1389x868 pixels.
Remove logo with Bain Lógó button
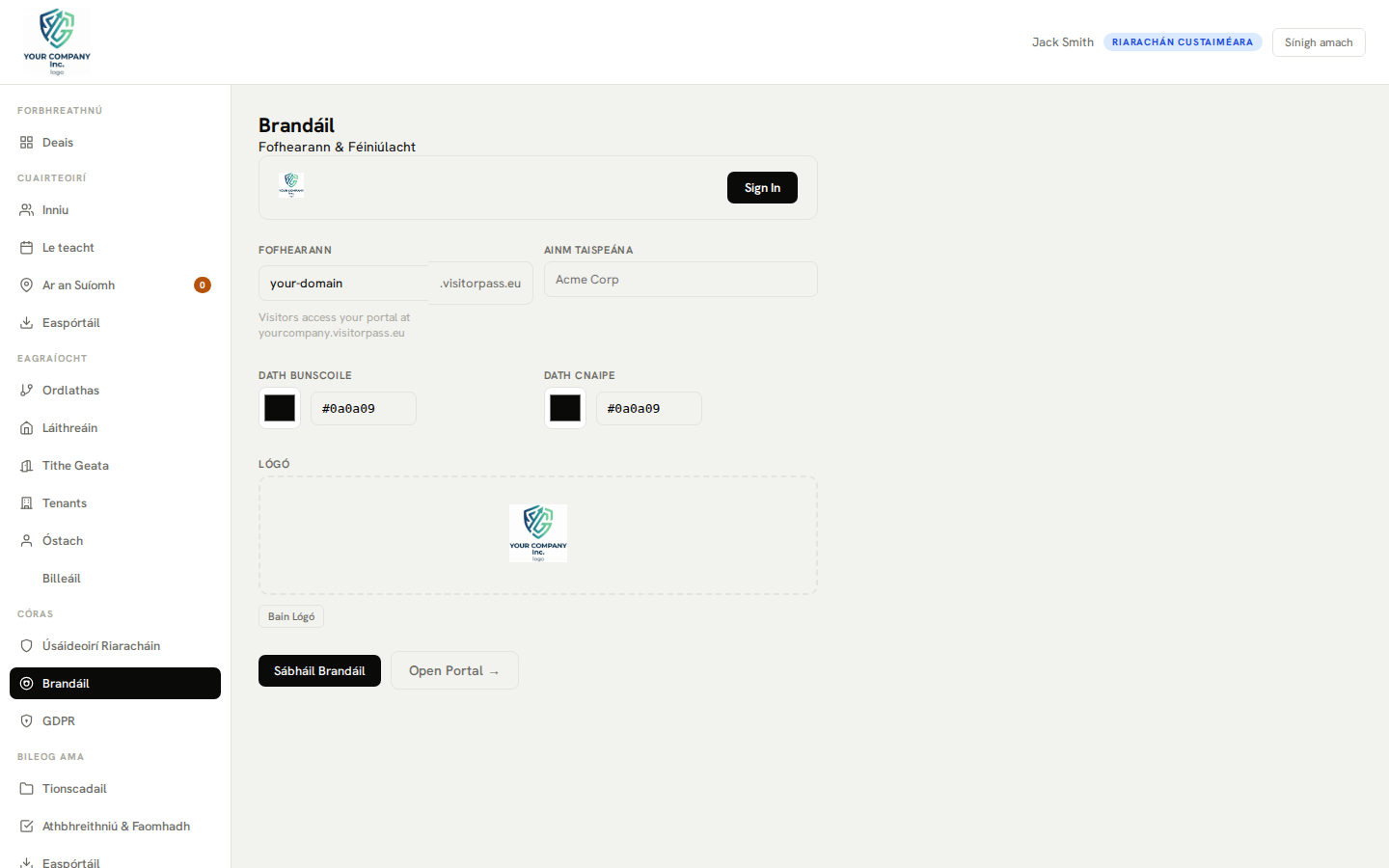coord(291,616)
